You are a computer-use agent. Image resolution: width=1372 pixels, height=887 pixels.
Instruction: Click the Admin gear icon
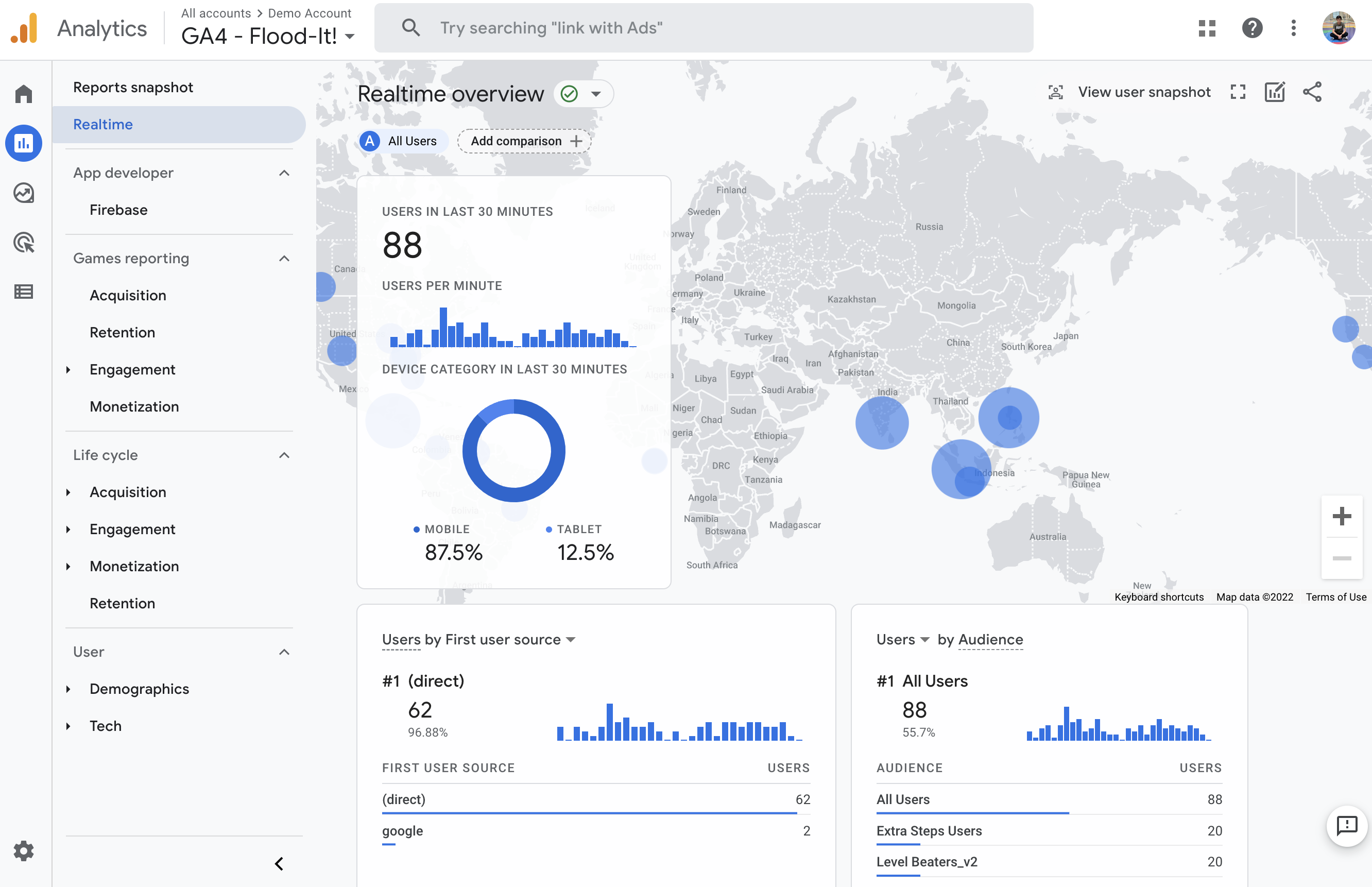[24, 850]
